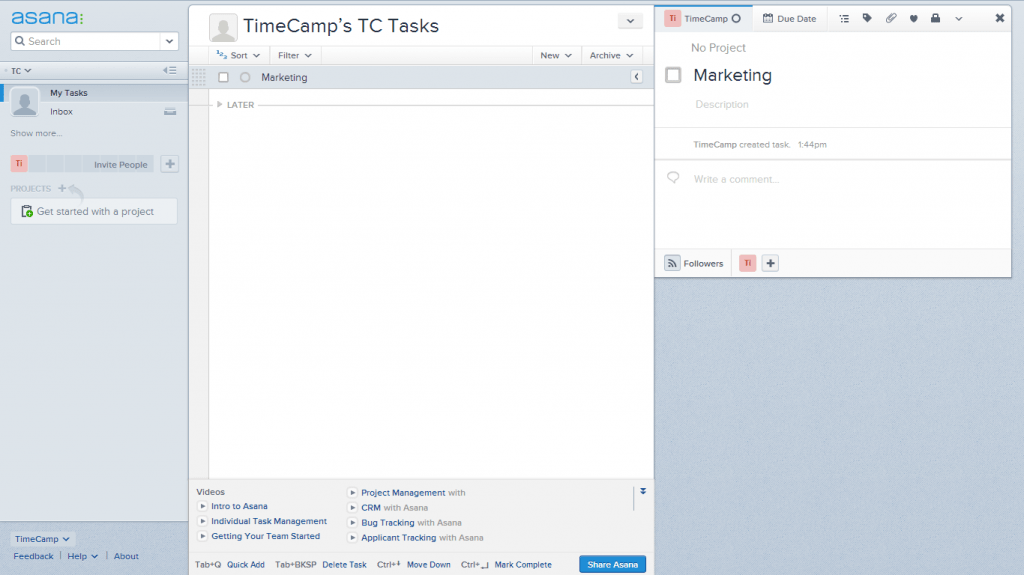Click the Delete Task shortcut hint
This screenshot has width=1024, height=575.
[x=344, y=565]
